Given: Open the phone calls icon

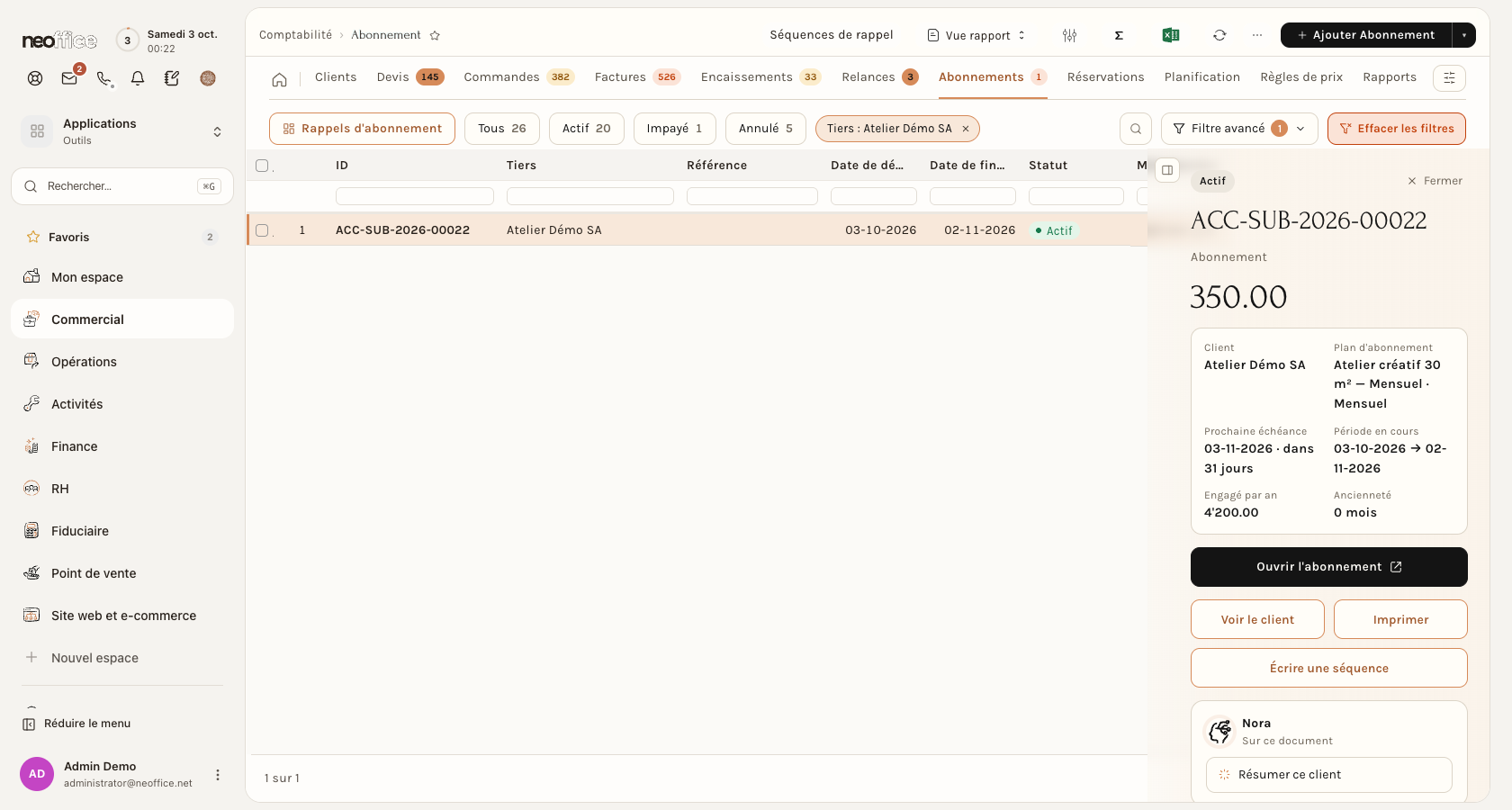Looking at the screenshot, I should click(x=104, y=78).
